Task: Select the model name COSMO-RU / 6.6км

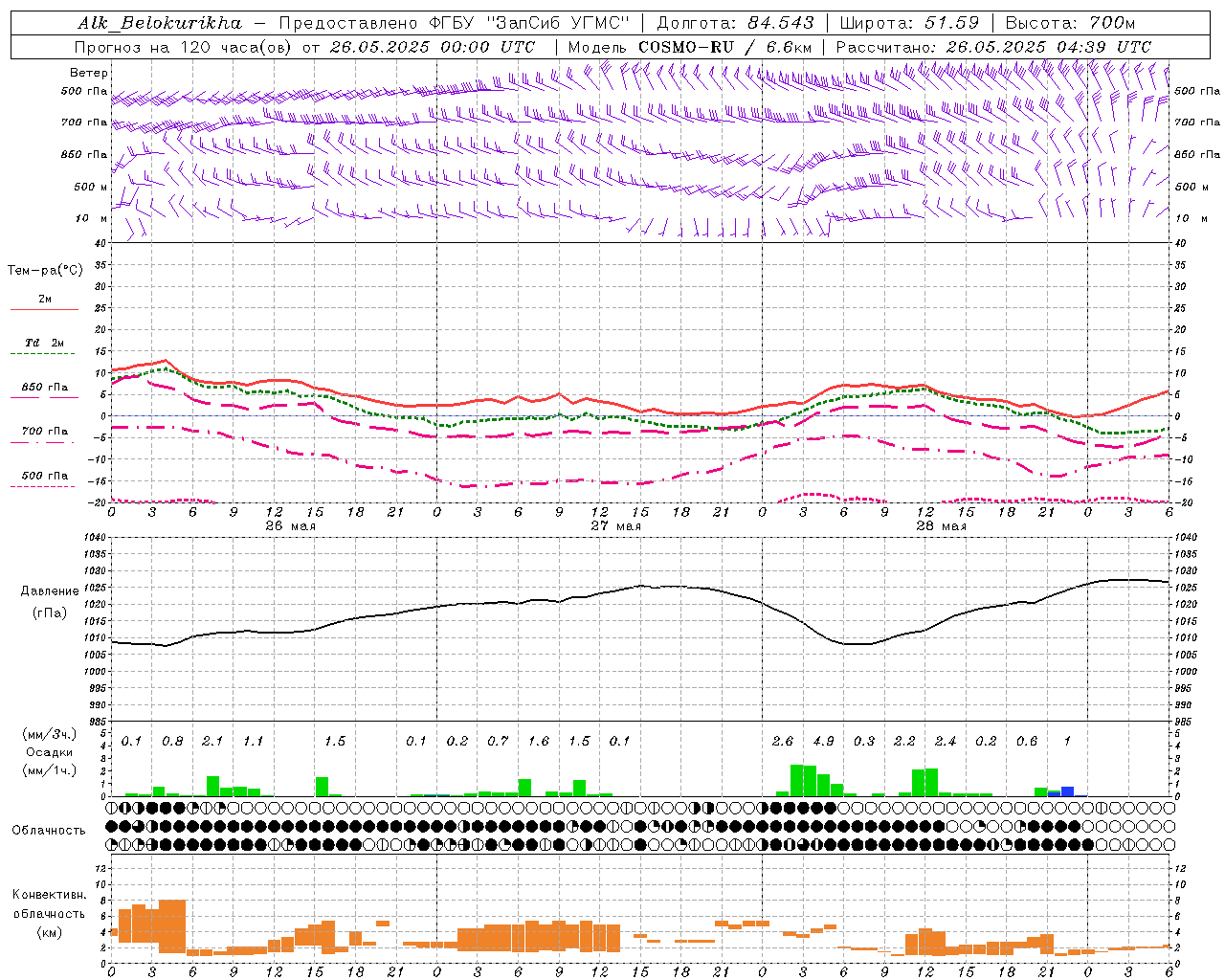Action: point(725,47)
